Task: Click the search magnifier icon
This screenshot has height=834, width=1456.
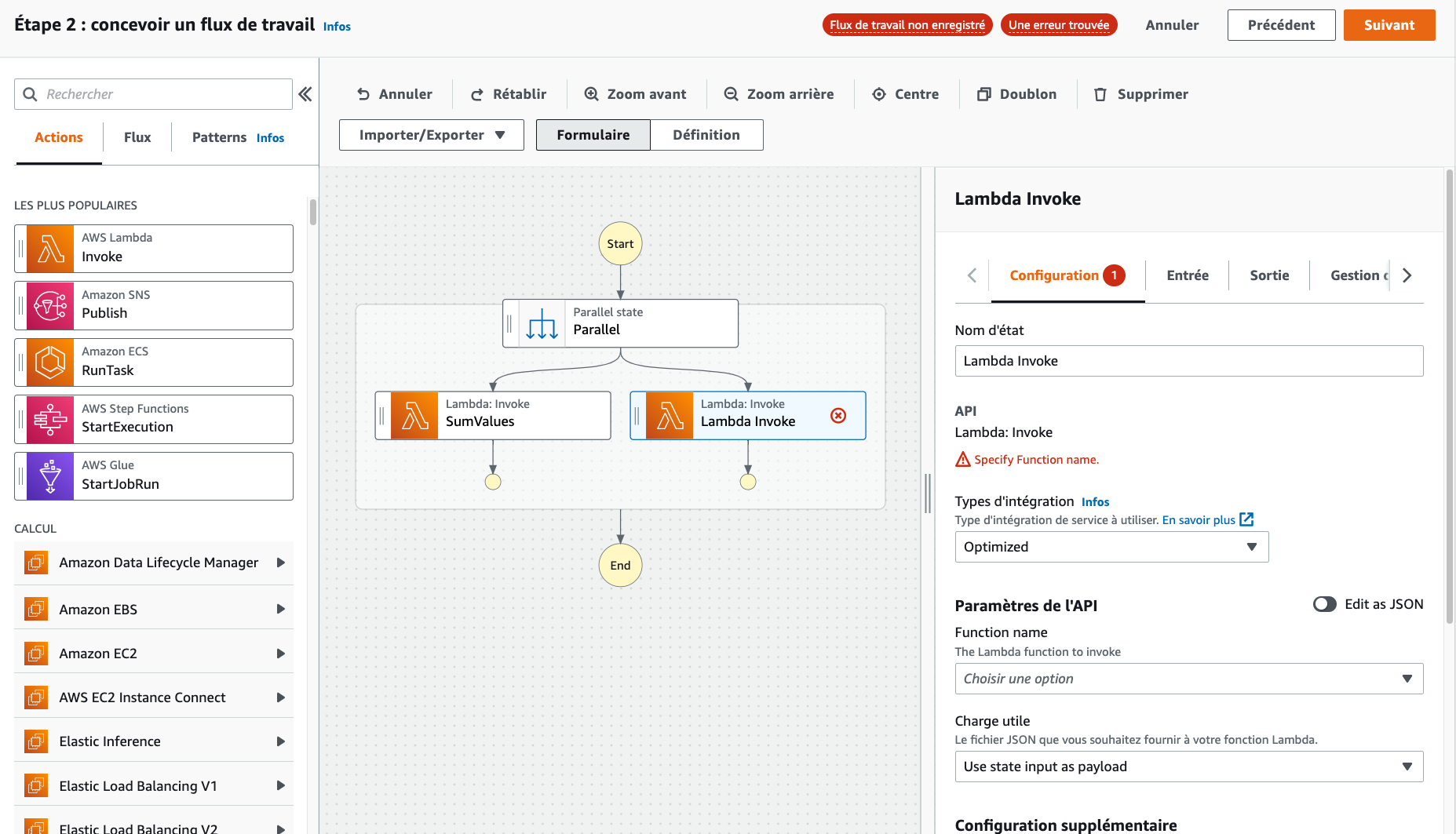Action: 30,94
